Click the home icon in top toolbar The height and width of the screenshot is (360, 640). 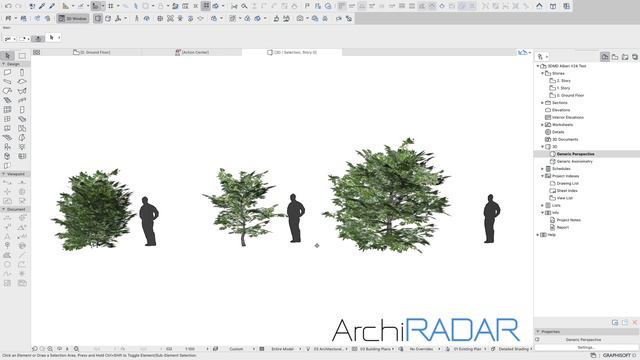coord(539,6)
